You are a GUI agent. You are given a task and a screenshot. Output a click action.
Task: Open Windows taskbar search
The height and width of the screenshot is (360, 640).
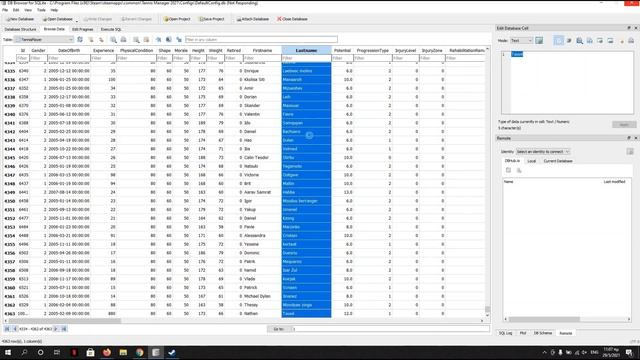click(24, 352)
